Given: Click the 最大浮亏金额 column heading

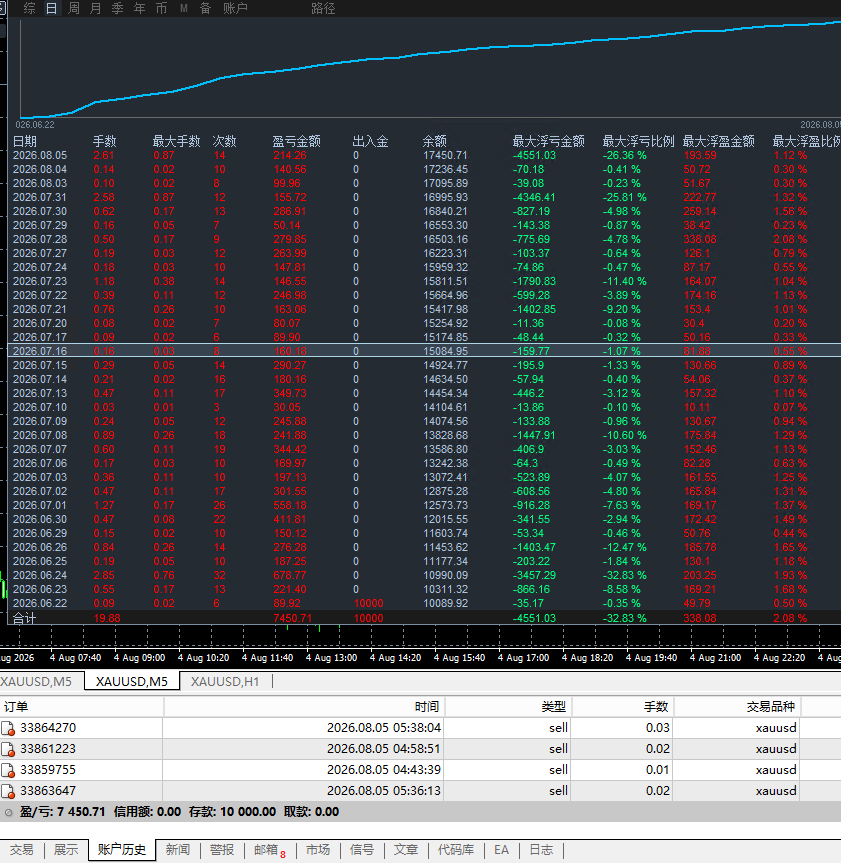Looking at the screenshot, I should (x=548, y=142).
